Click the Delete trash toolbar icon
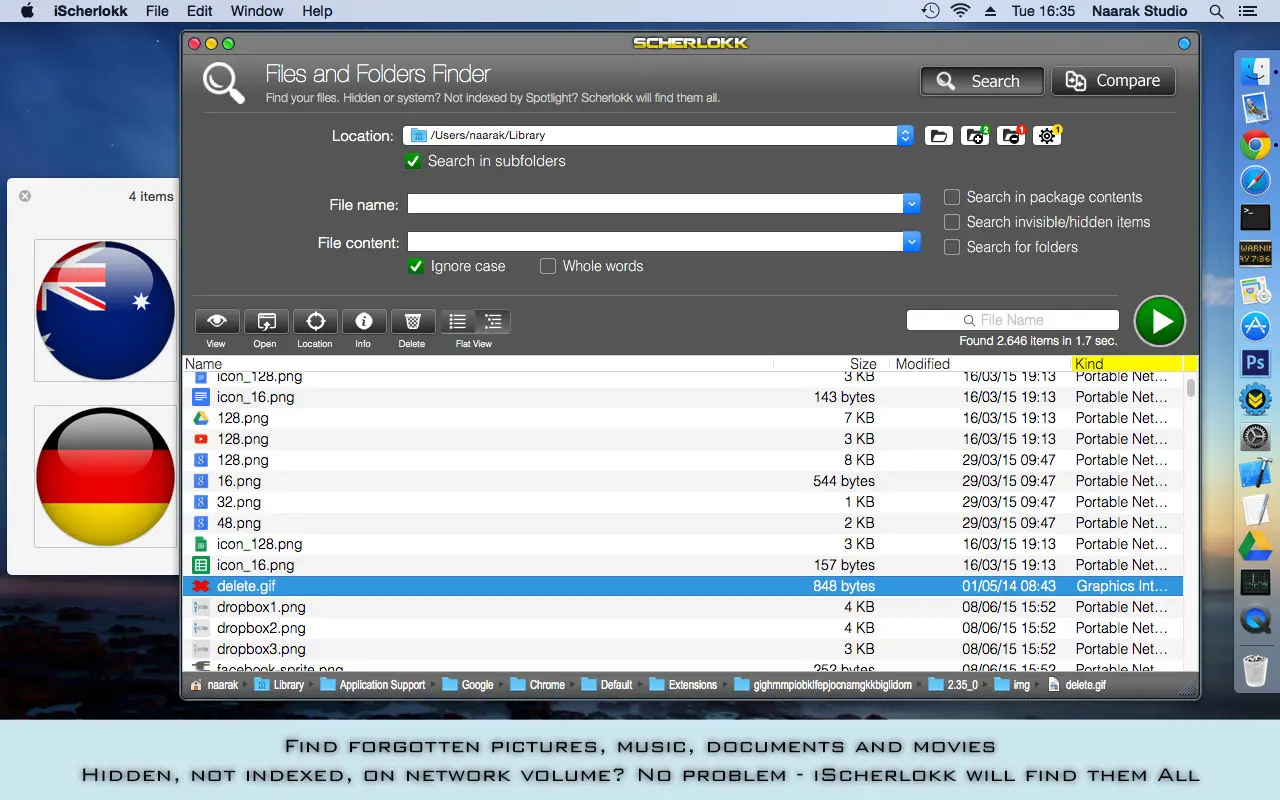 click(412, 321)
